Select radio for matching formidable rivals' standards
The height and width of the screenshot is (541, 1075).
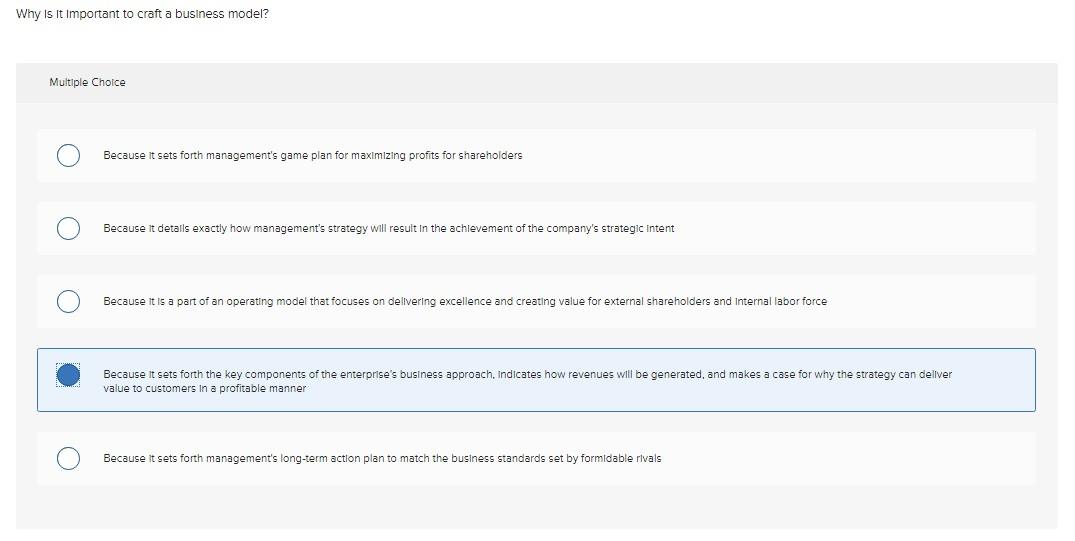click(68, 458)
